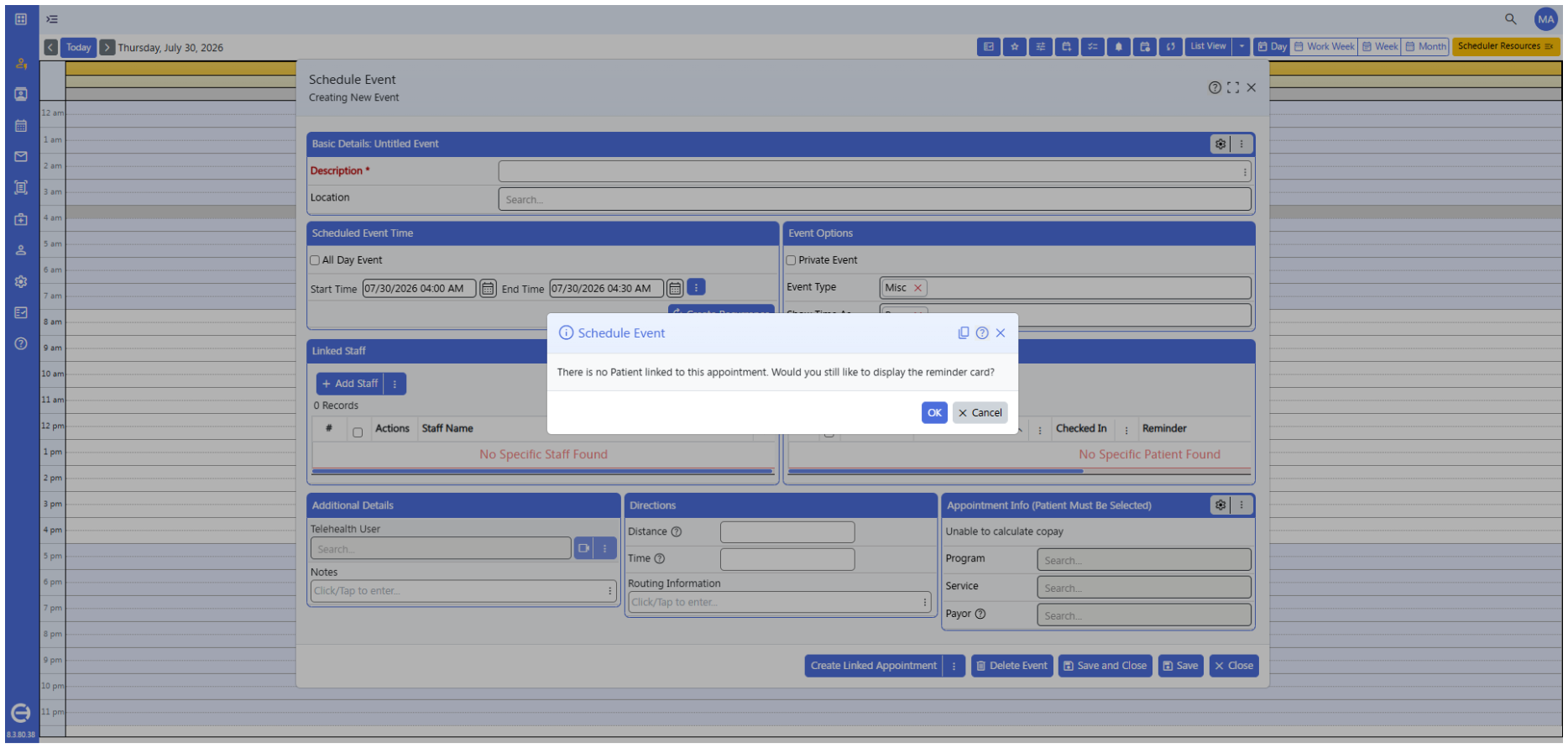Open Create Linked Appointment options menu
Viewport: 1568px width, 748px height.
coord(954,667)
